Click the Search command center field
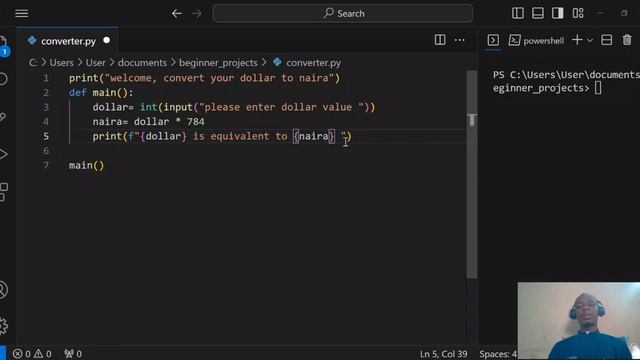 343,13
